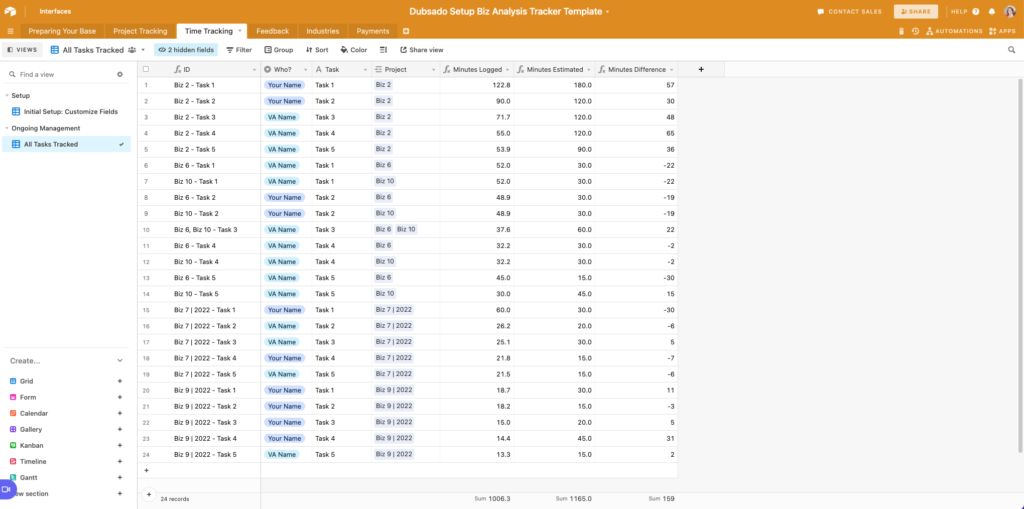Switch to Payments tab
Image resolution: width=1024 pixels, height=509 pixels.
(x=373, y=31)
